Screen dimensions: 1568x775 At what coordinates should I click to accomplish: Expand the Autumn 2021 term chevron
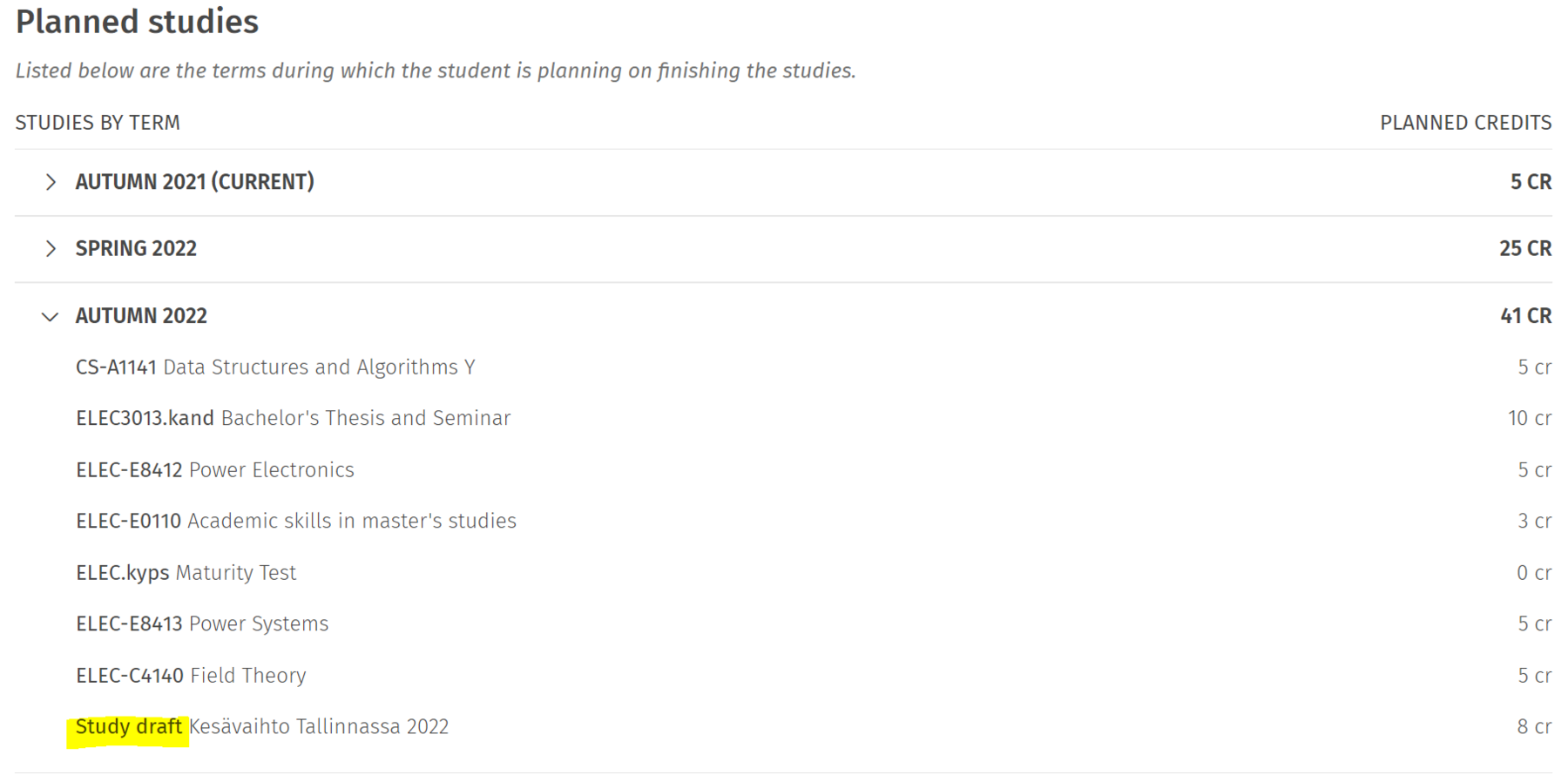(x=51, y=182)
